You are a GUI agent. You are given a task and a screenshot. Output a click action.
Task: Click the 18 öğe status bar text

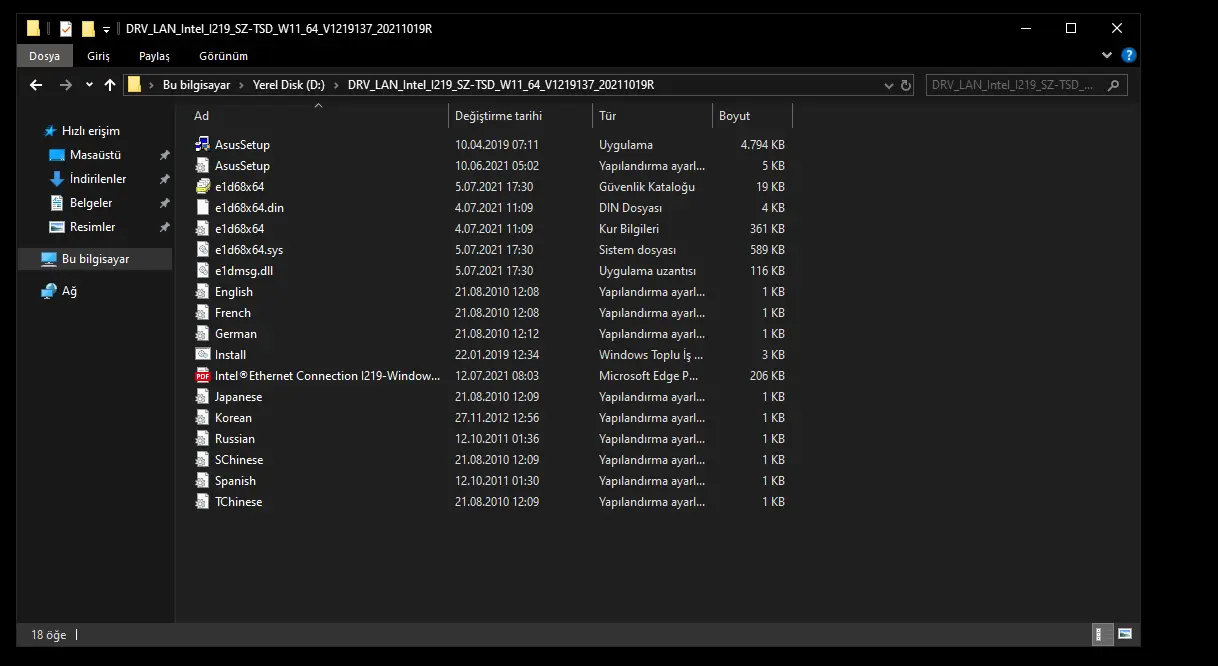50,634
